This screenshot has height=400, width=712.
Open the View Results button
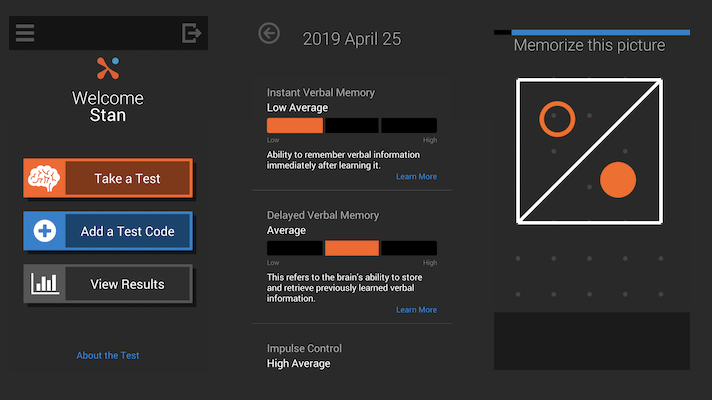(x=108, y=284)
